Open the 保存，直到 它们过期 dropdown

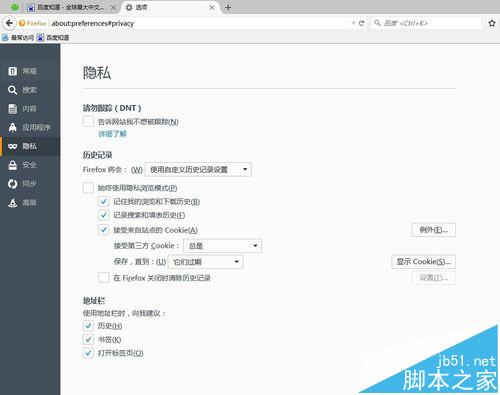point(206,262)
